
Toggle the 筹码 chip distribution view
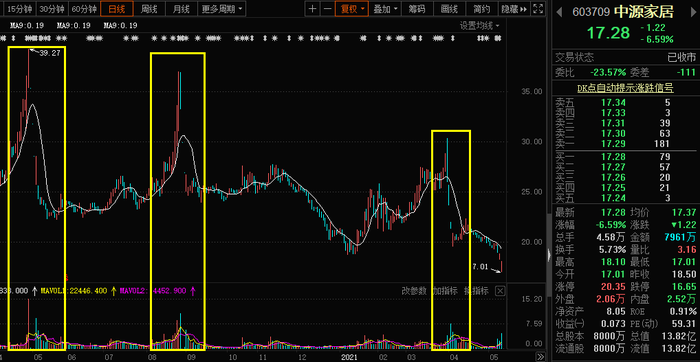[417, 8]
